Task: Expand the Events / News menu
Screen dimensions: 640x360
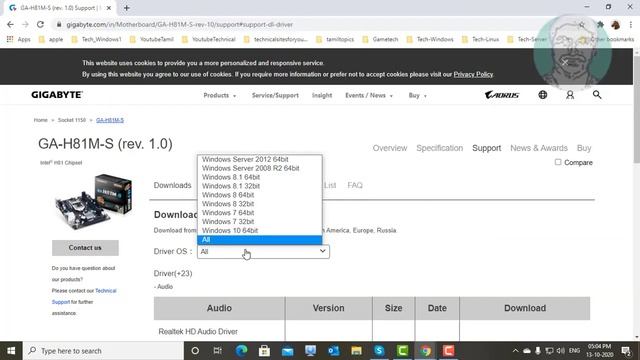Action: pos(369,95)
